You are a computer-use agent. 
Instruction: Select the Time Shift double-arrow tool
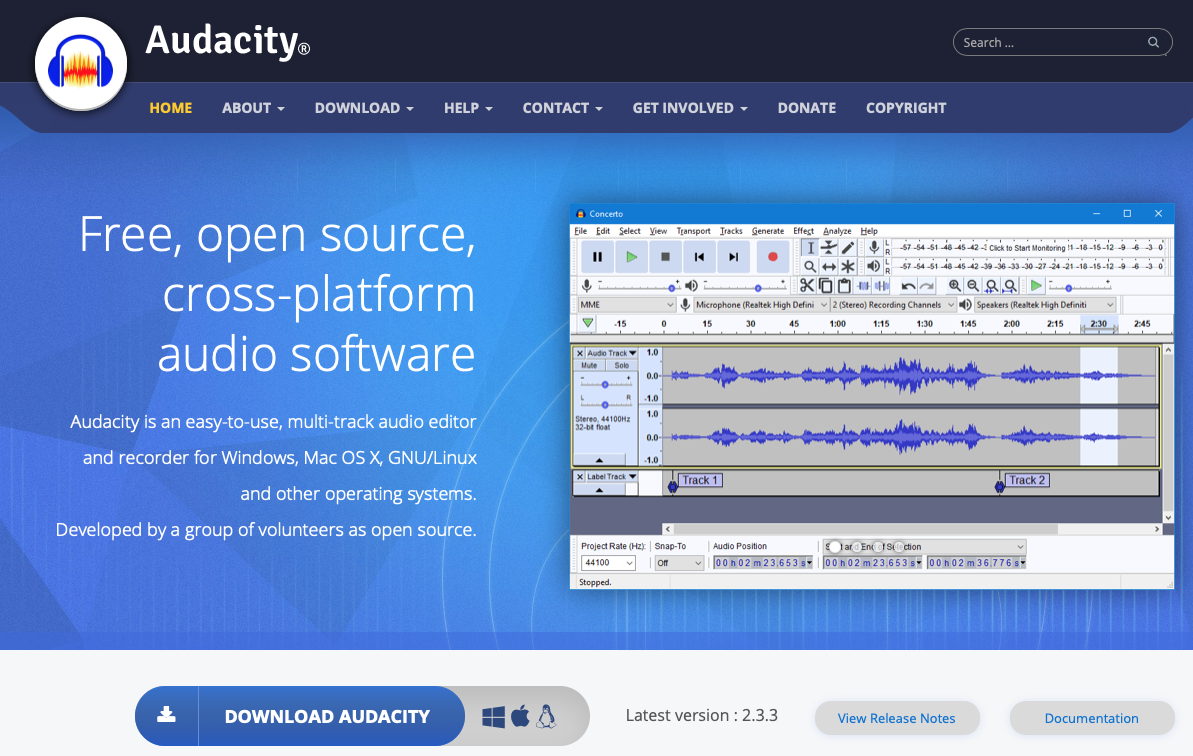coord(829,266)
